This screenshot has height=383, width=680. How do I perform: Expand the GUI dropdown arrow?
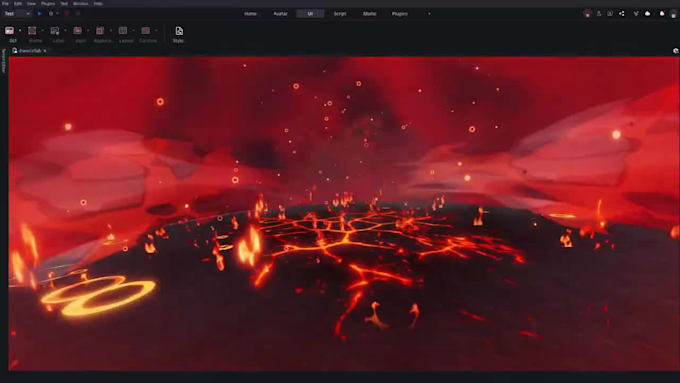click(x=20, y=31)
